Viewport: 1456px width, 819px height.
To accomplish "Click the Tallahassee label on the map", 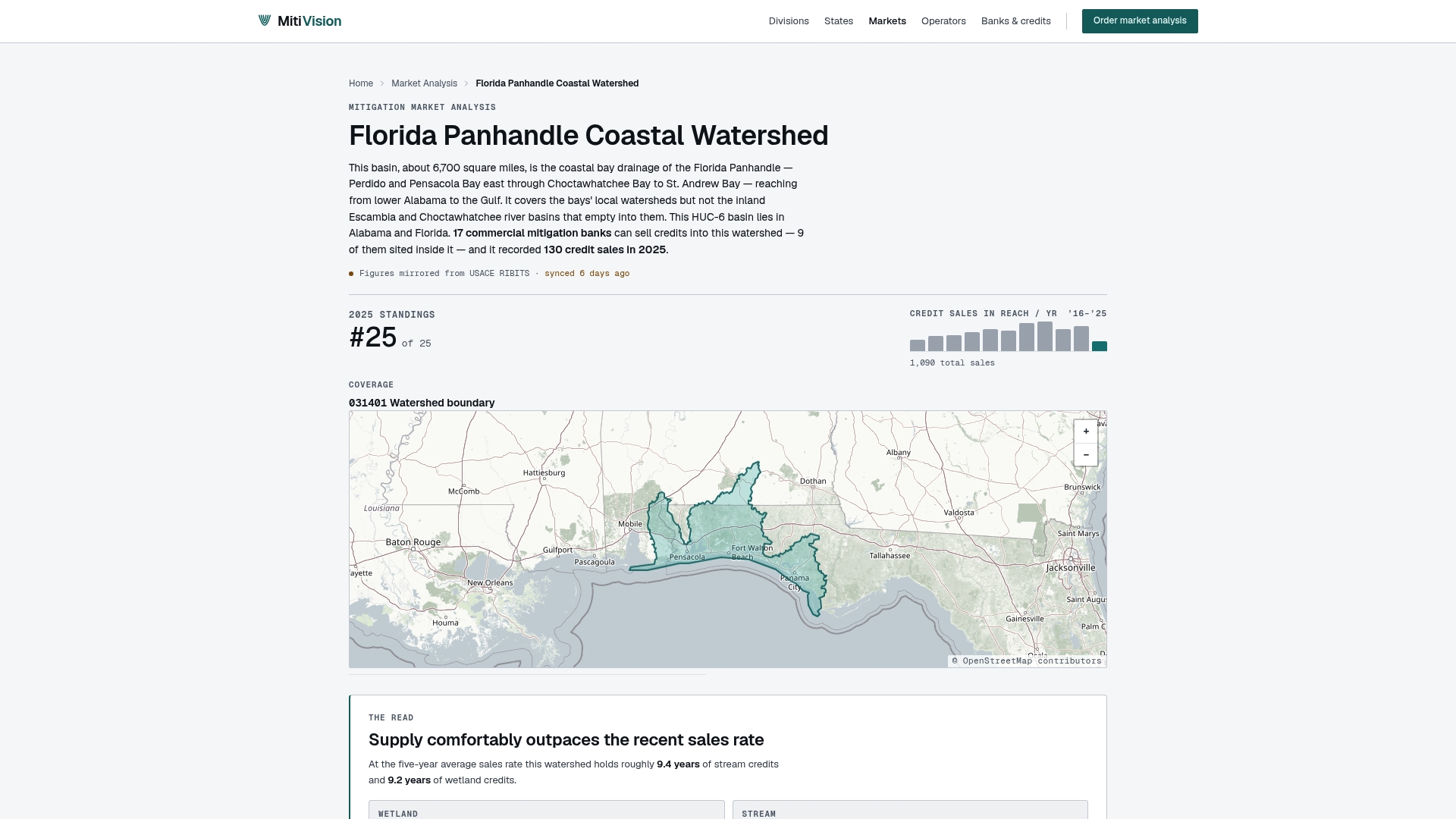I will coord(890,556).
